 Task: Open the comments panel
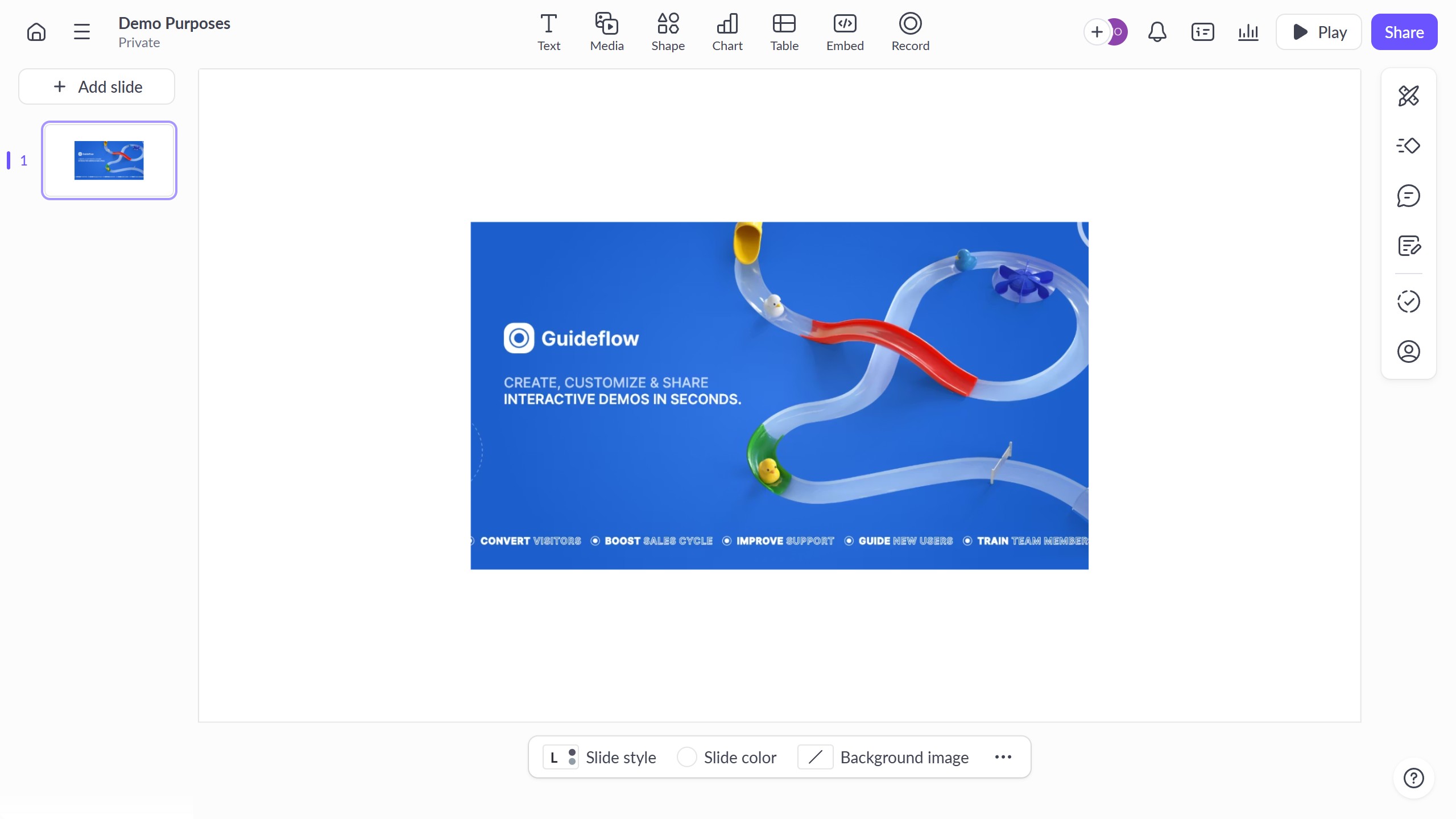point(1408,196)
